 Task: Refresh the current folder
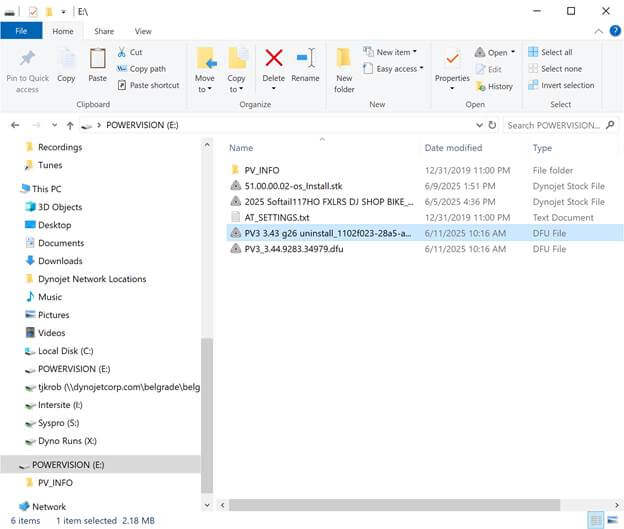(492, 125)
